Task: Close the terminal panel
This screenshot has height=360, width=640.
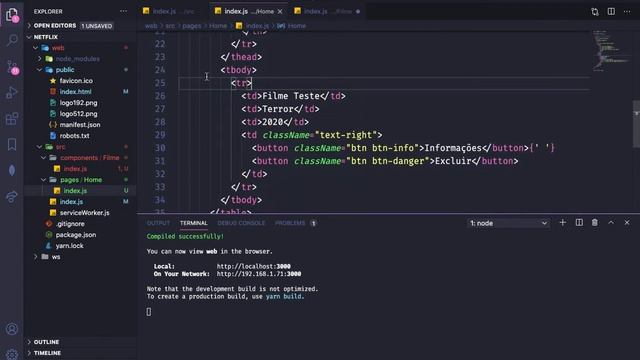Action: 627,222
